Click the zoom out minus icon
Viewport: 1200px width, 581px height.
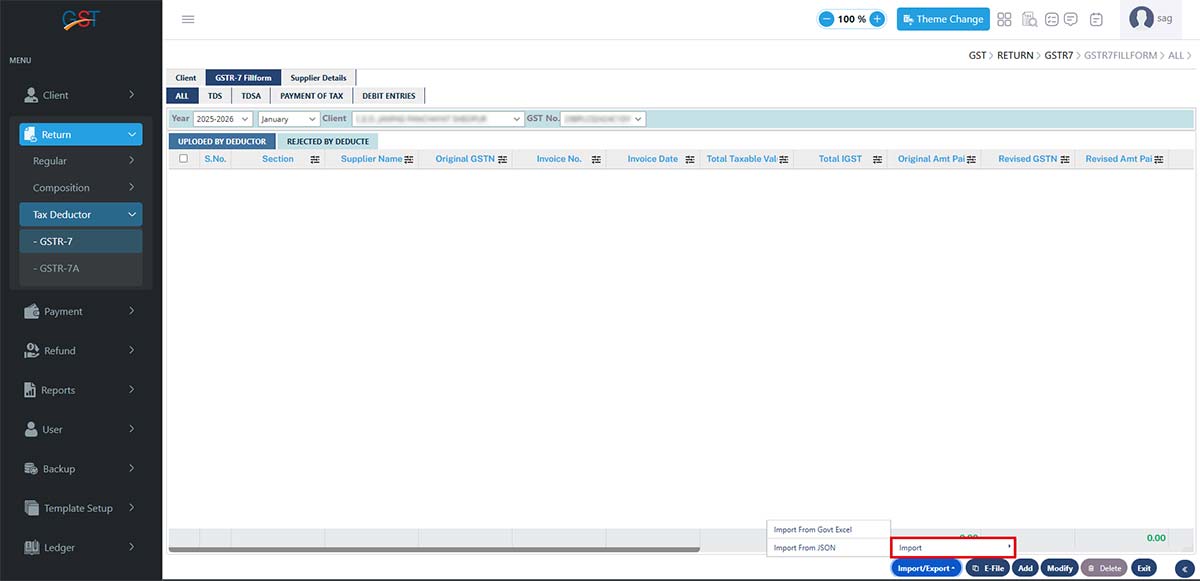(827, 19)
